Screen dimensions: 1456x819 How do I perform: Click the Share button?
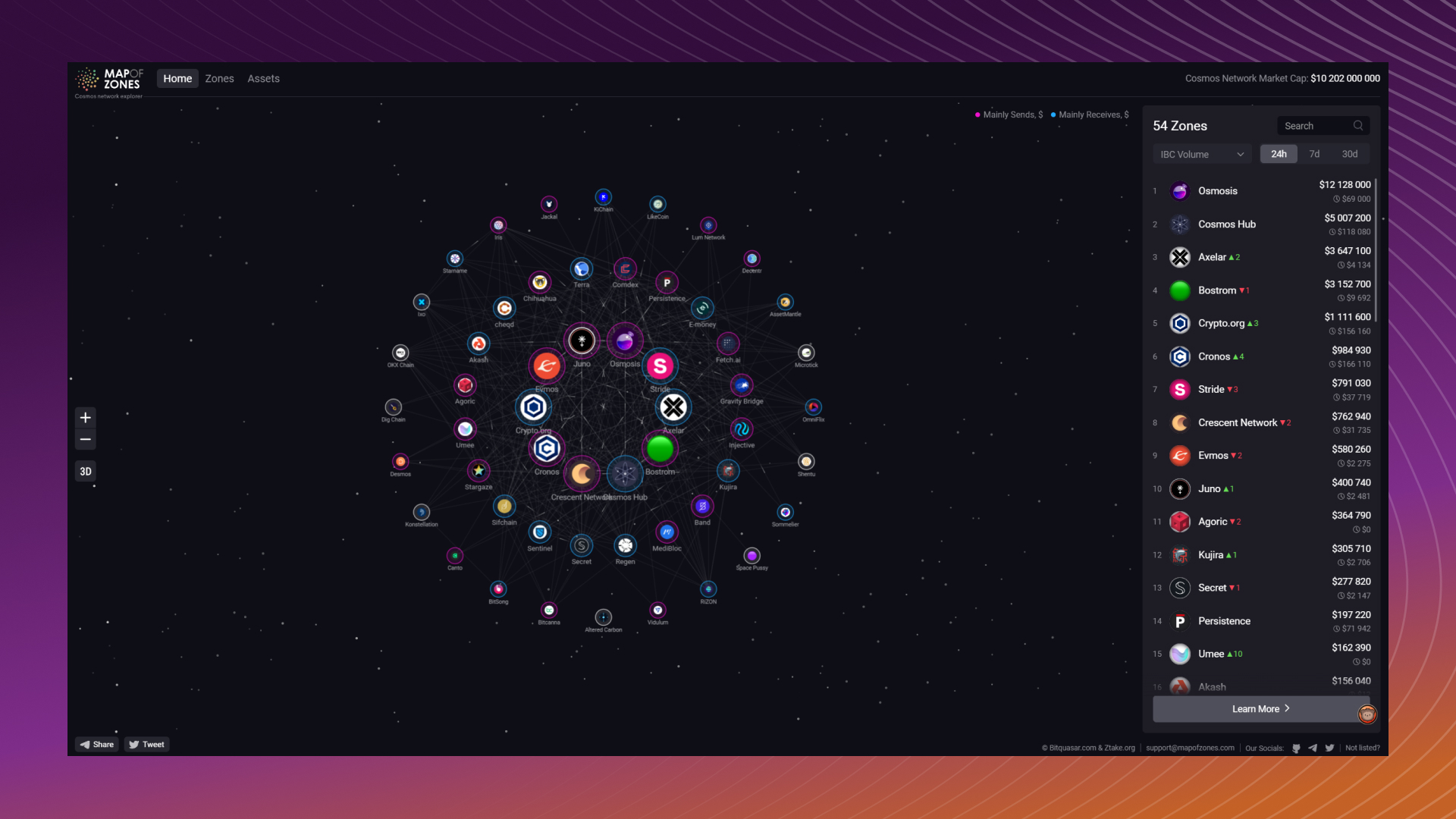pos(97,745)
